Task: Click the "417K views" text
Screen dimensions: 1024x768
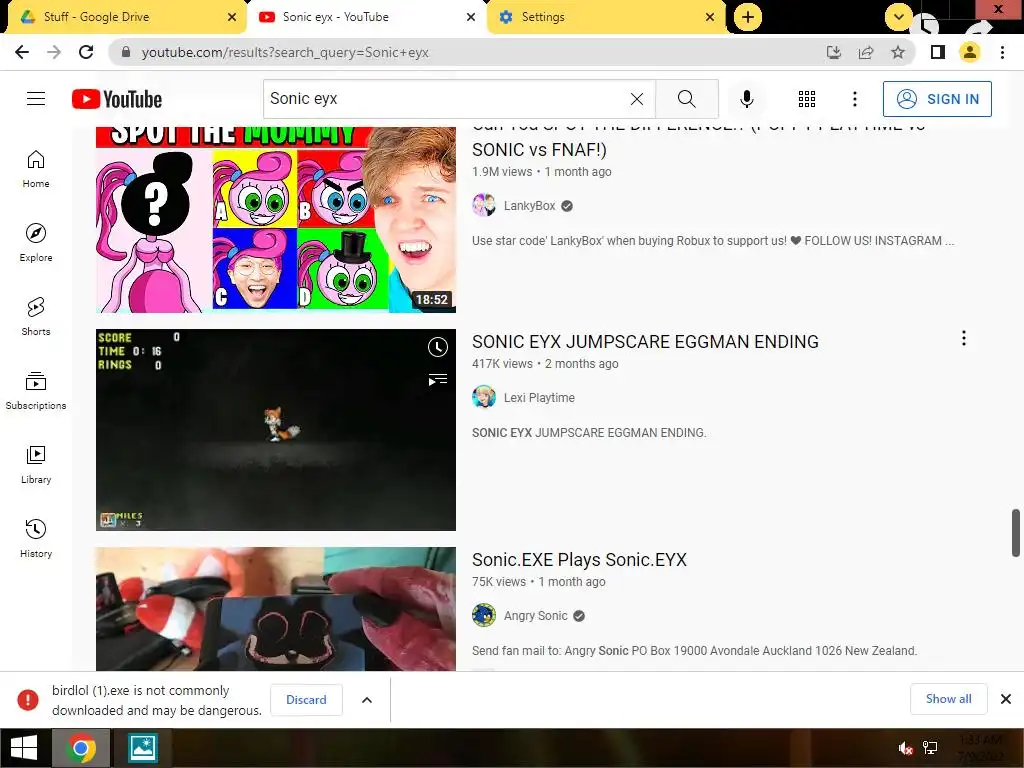Action: pos(502,364)
